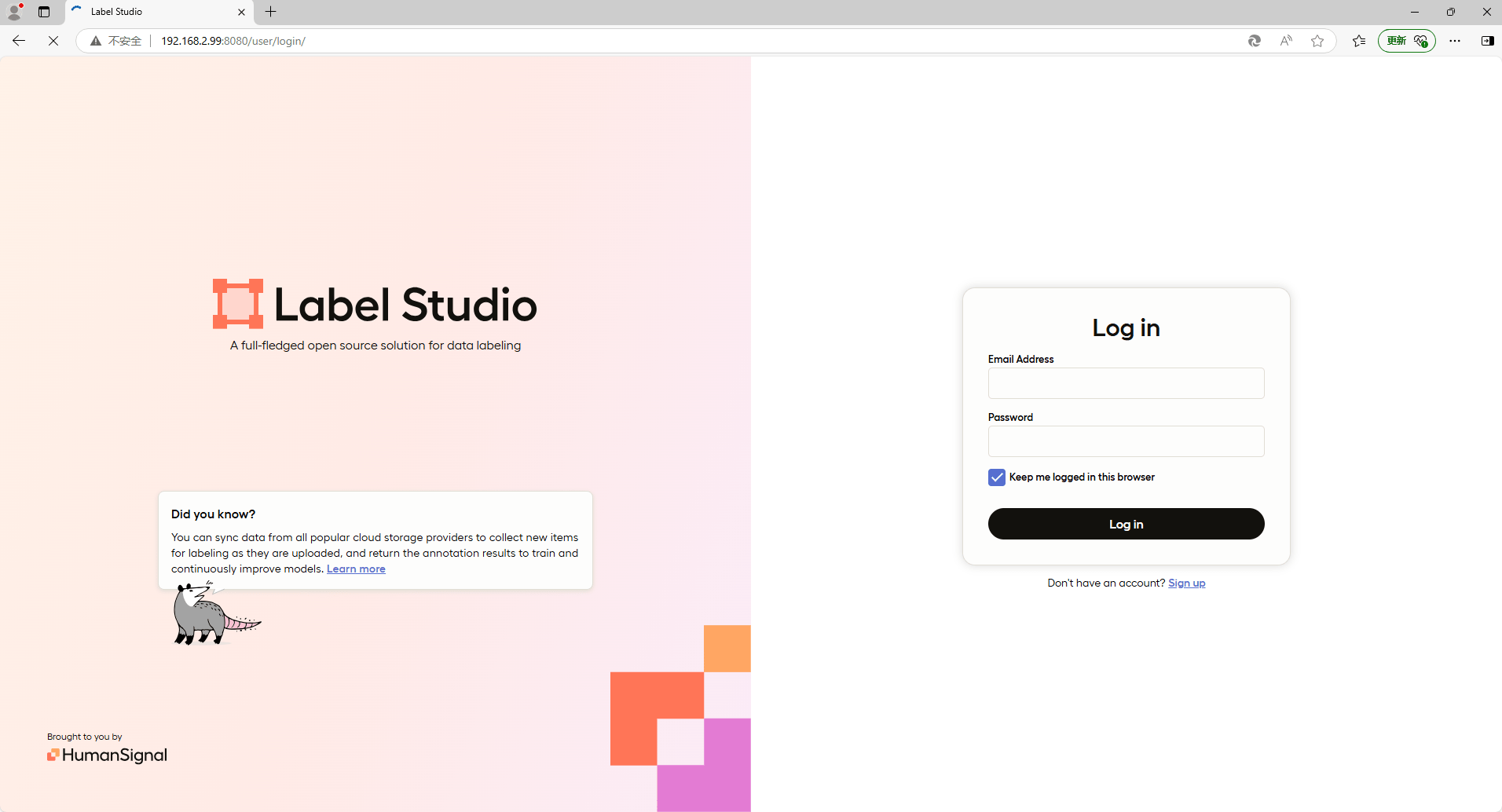The height and width of the screenshot is (812, 1502).
Task: Click the Label Studio logo
Action: 375,304
